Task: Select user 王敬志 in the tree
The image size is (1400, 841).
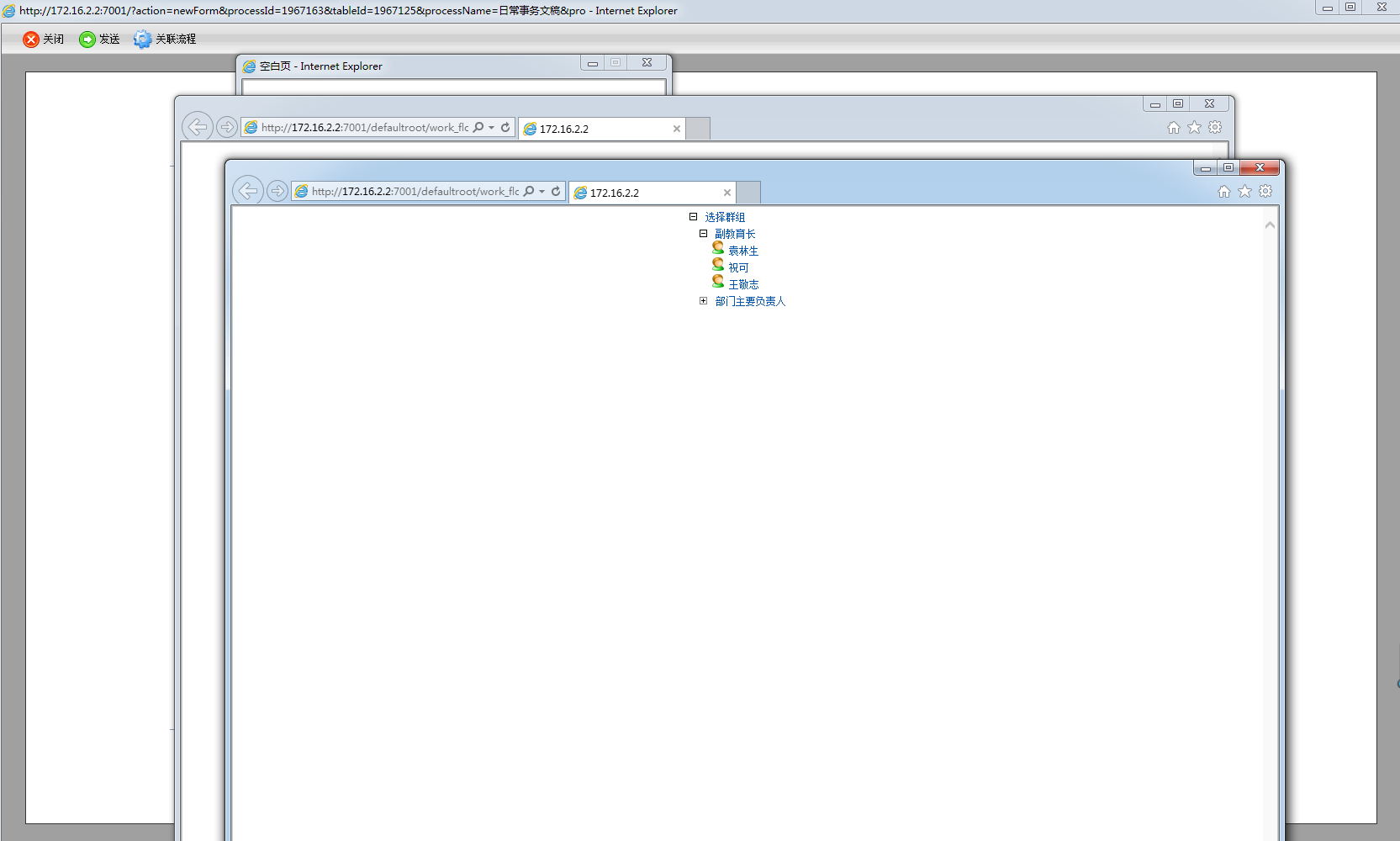Action: click(x=743, y=284)
